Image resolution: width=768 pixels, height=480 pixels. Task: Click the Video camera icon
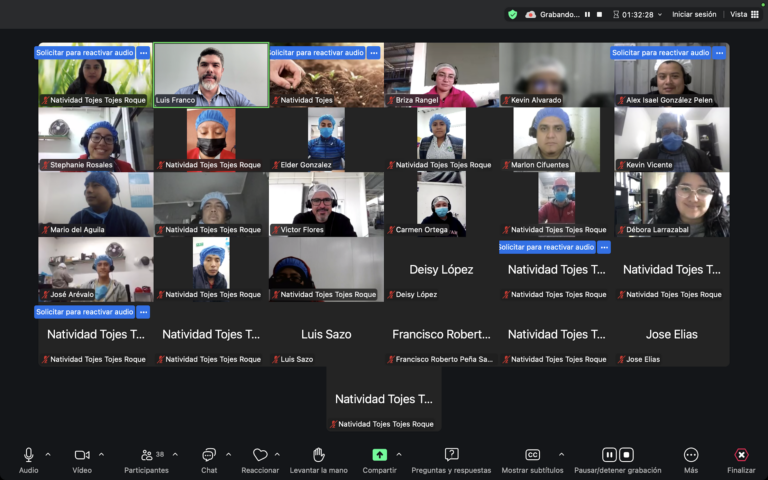click(x=82, y=455)
